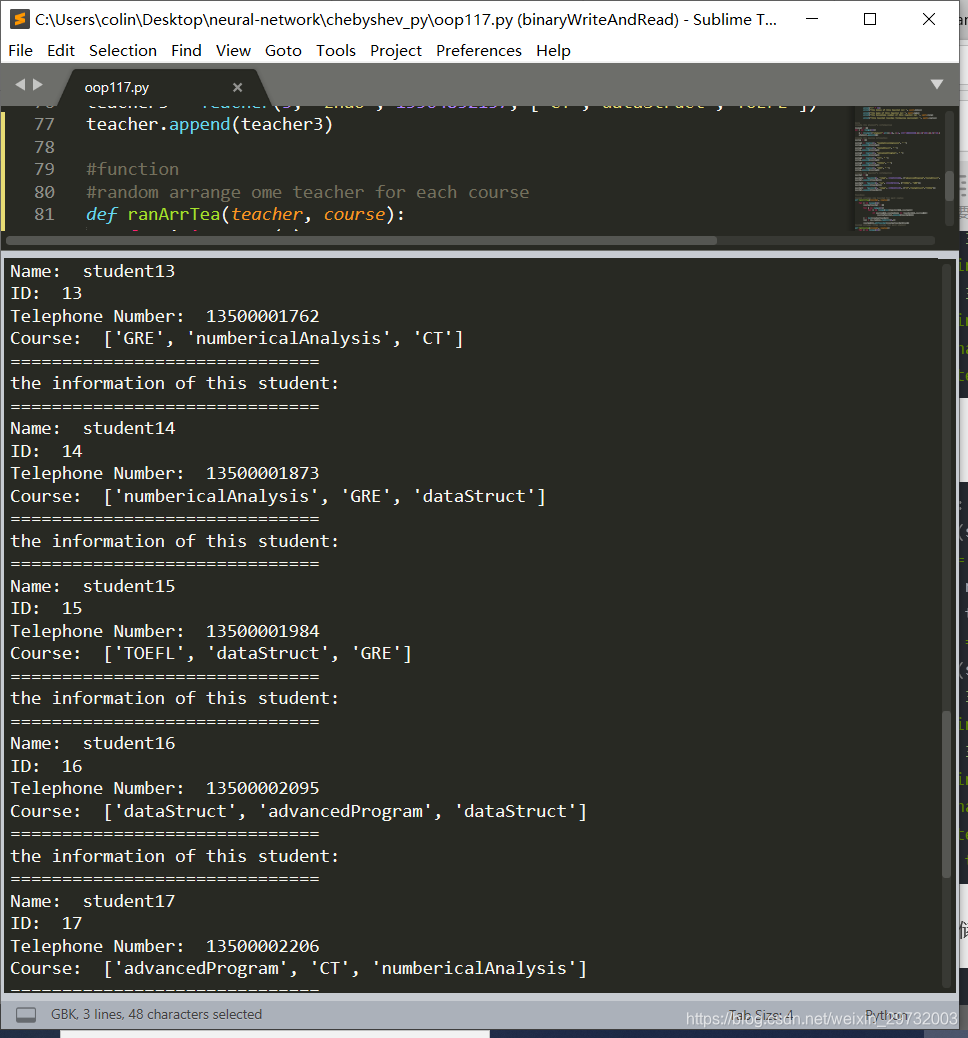This screenshot has height=1038, width=968.
Task: Close the oop117.py tab
Action: pos(238,87)
